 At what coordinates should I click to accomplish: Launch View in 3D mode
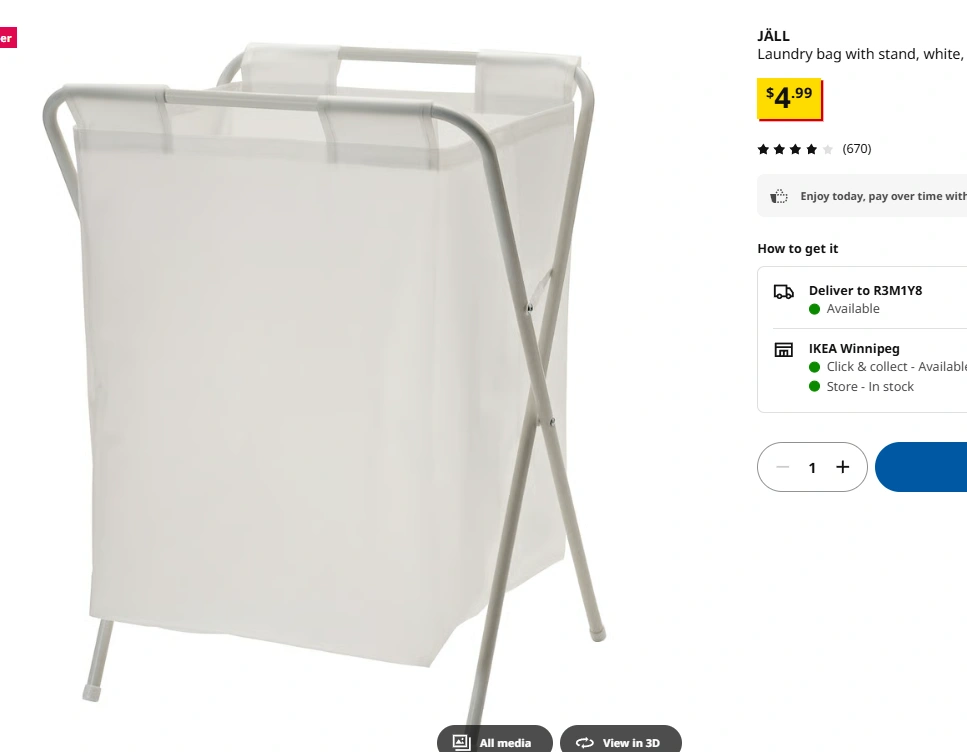point(620,741)
